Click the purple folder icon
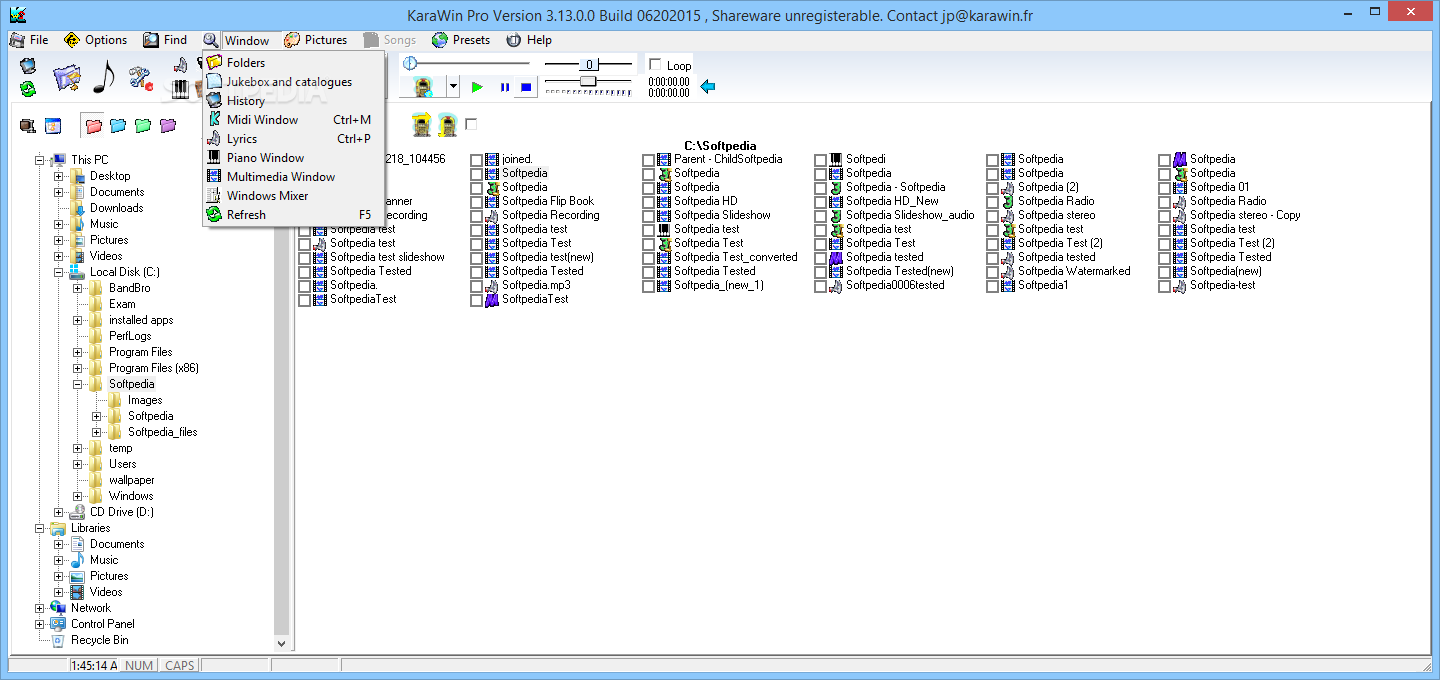Viewport: 1440px width, 680px height. click(x=168, y=126)
